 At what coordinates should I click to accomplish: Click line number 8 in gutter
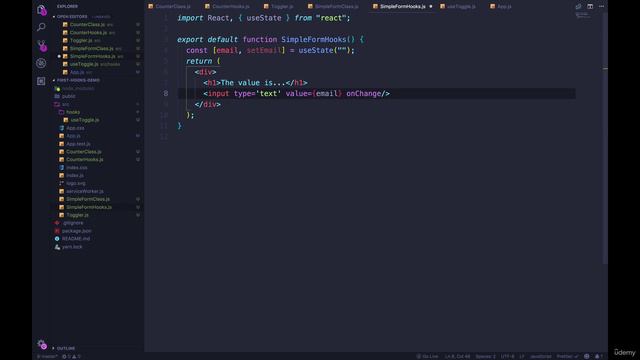[x=165, y=93]
